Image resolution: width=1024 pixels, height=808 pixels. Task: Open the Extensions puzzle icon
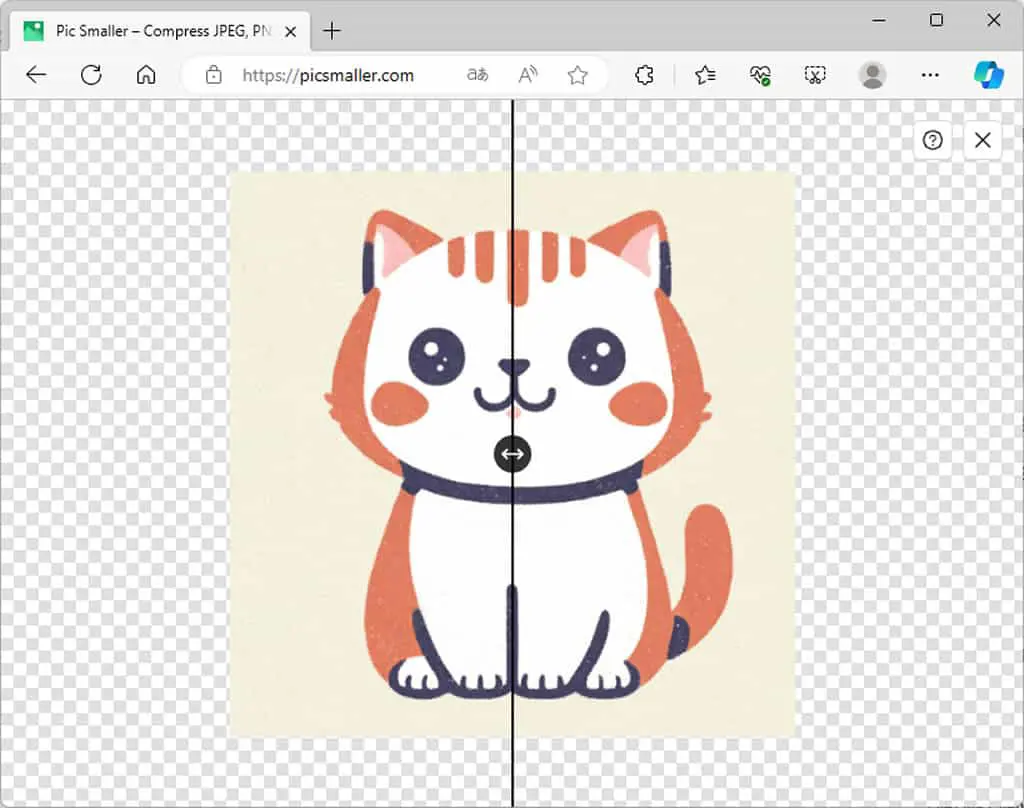click(x=644, y=75)
